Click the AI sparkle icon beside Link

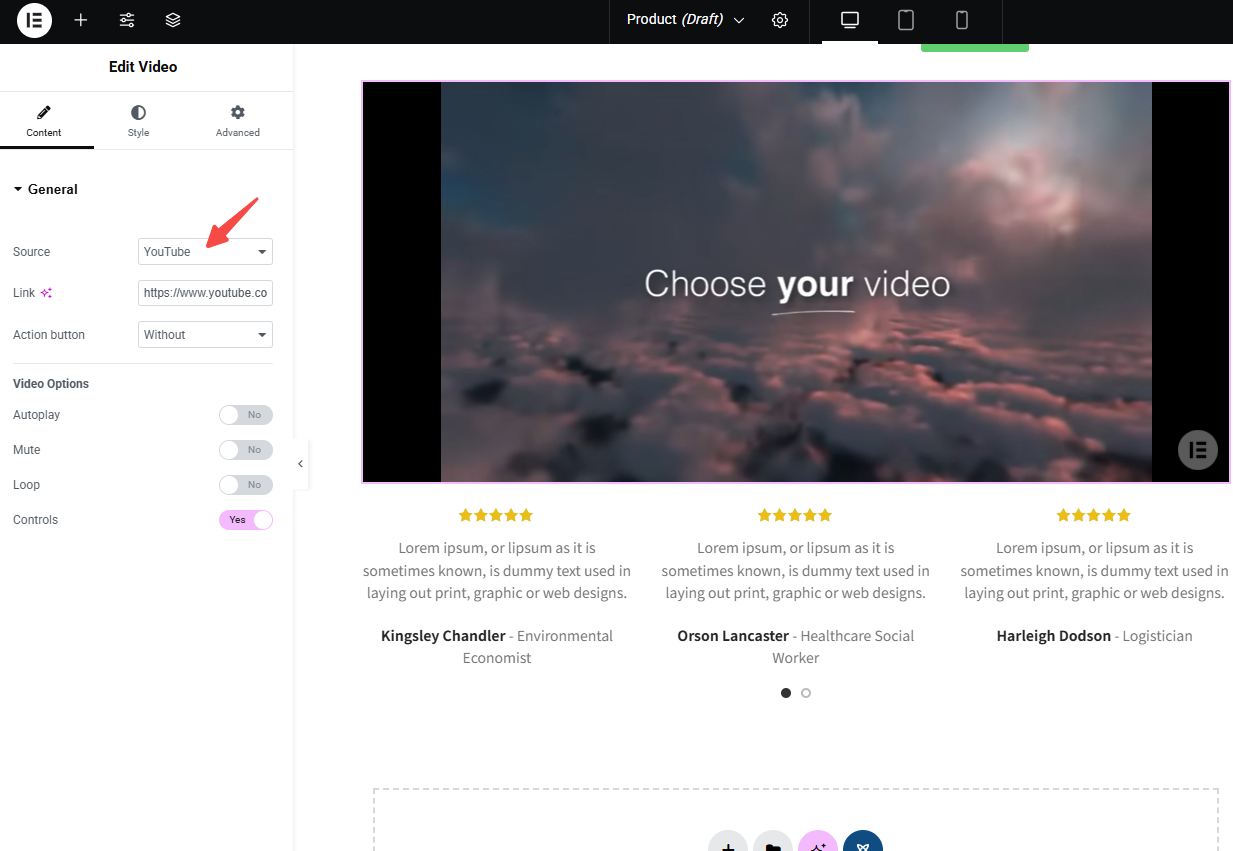(46, 293)
